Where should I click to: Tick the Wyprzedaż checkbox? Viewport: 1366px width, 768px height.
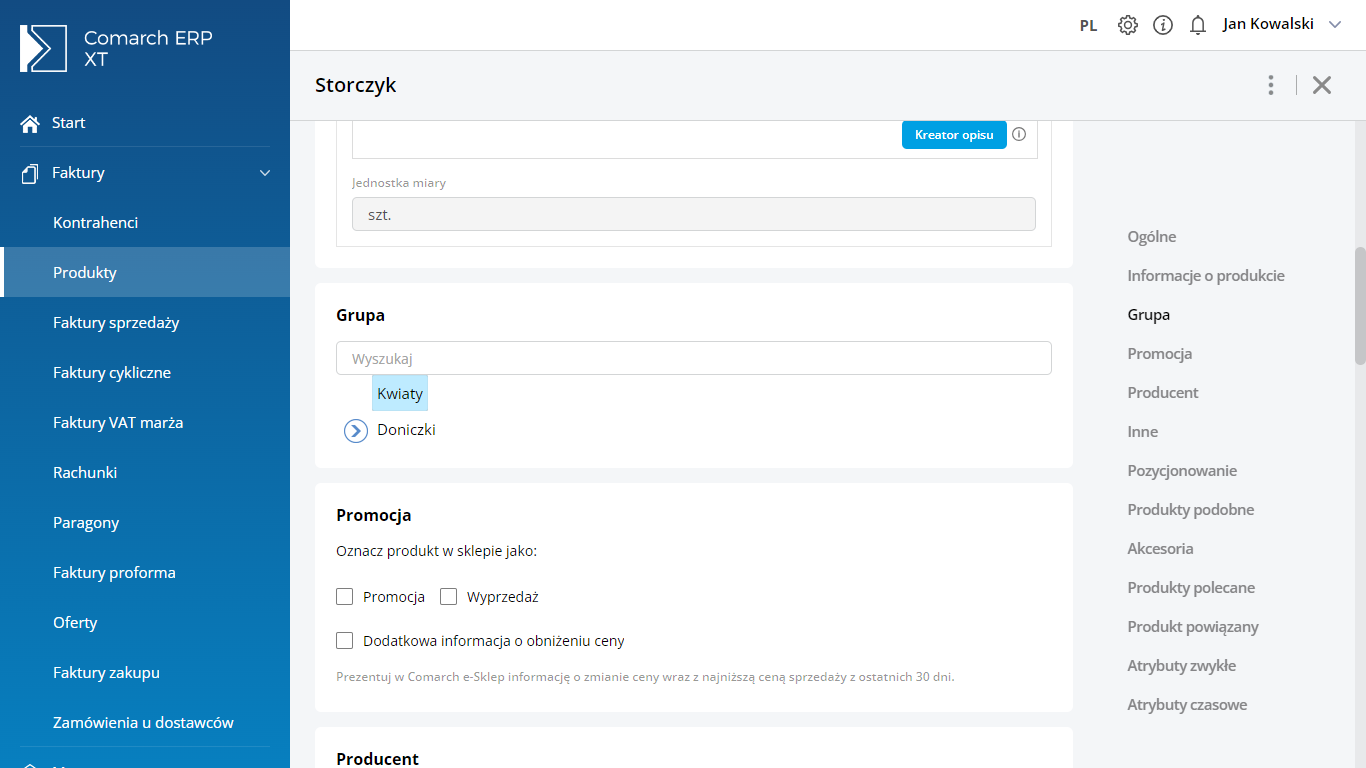[x=449, y=597]
